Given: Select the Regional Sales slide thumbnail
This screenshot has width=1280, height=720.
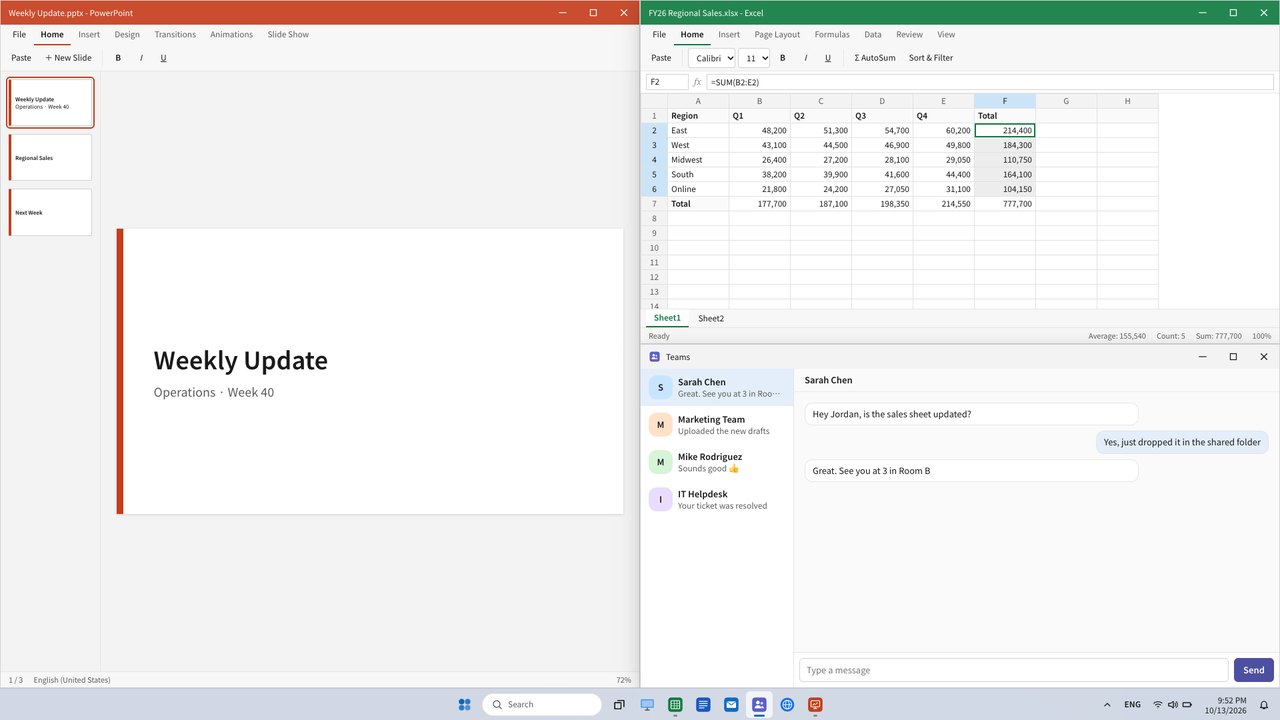Looking at the screenshot, I should click(51, 158).
